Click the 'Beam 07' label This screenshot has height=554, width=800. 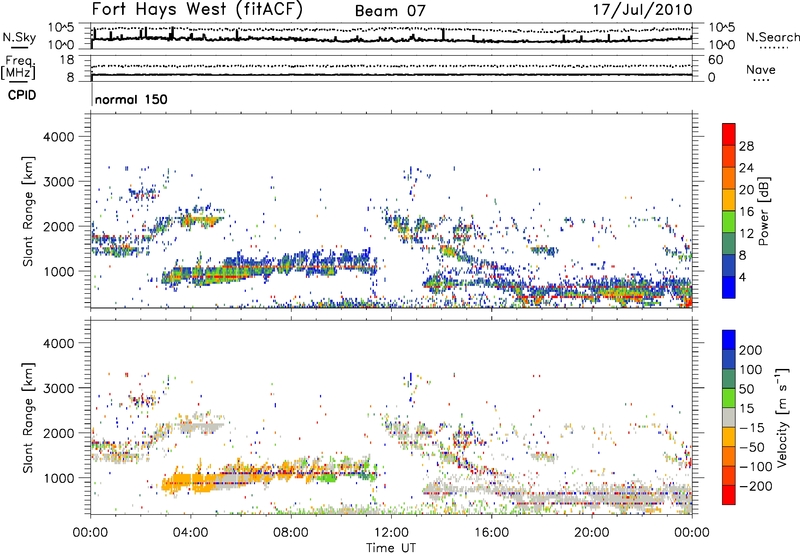[390, 11]
